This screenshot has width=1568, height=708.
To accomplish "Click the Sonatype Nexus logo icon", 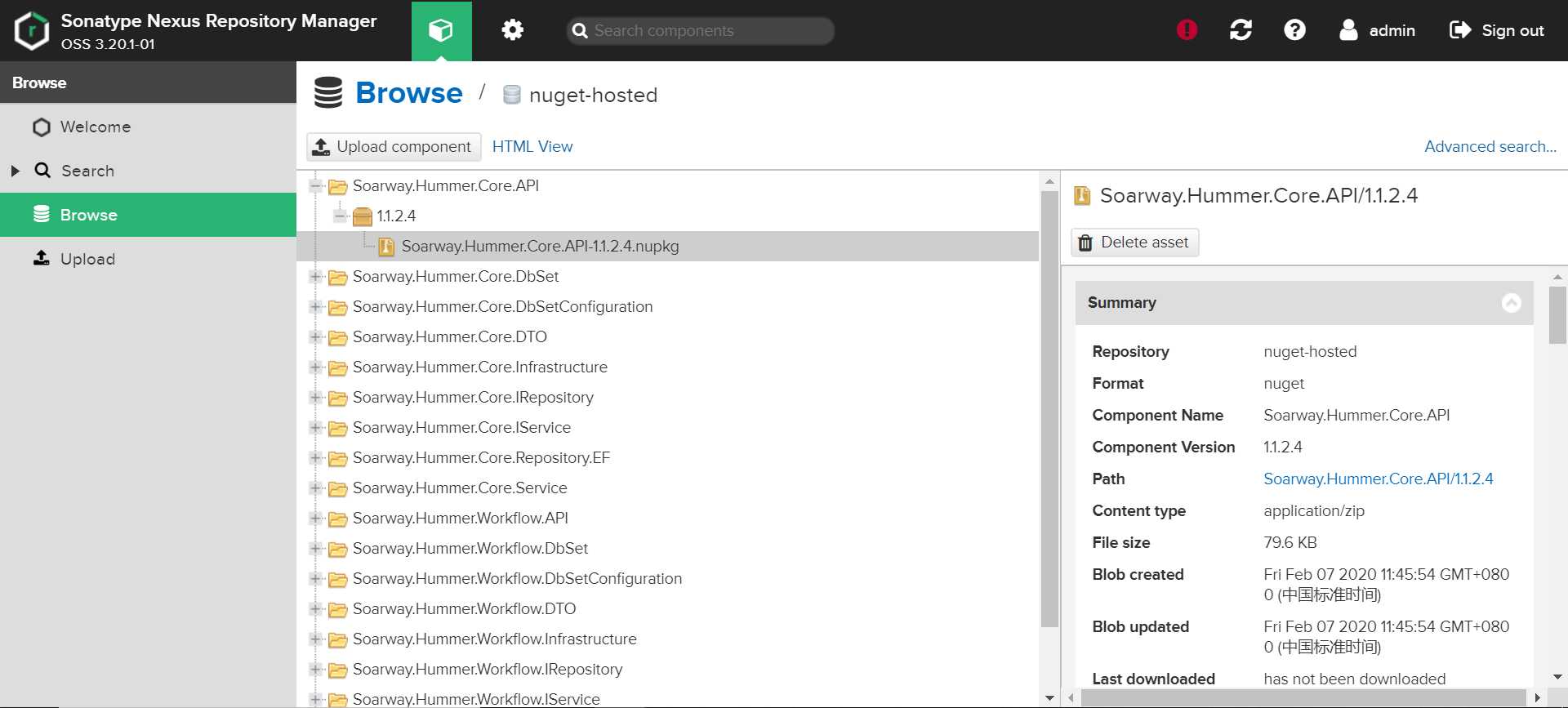I will pos(32,31).
